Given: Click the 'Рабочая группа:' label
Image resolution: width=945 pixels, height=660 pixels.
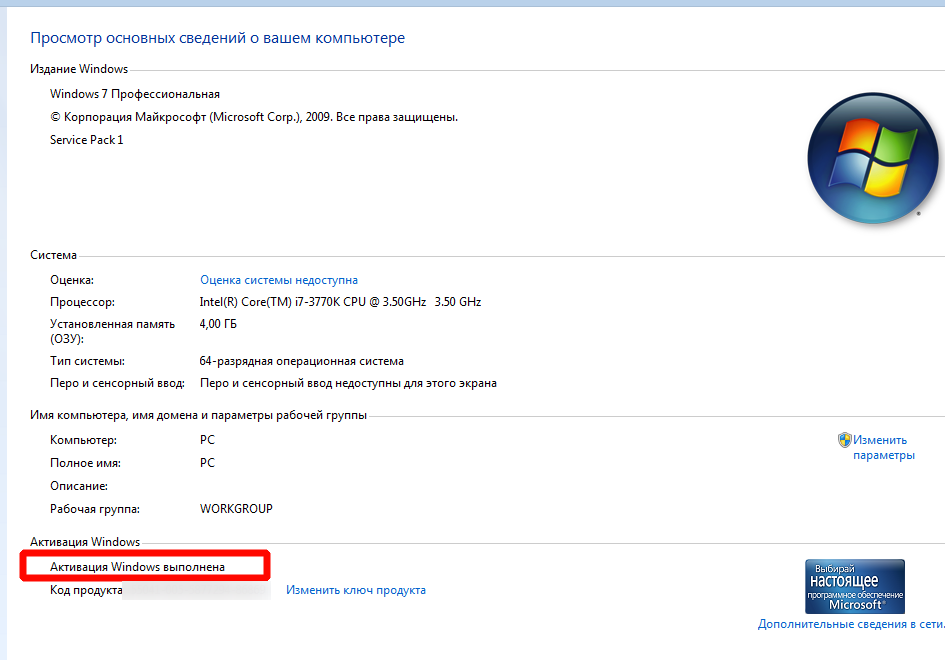Looking at the screenshot, I should point(95,509).
